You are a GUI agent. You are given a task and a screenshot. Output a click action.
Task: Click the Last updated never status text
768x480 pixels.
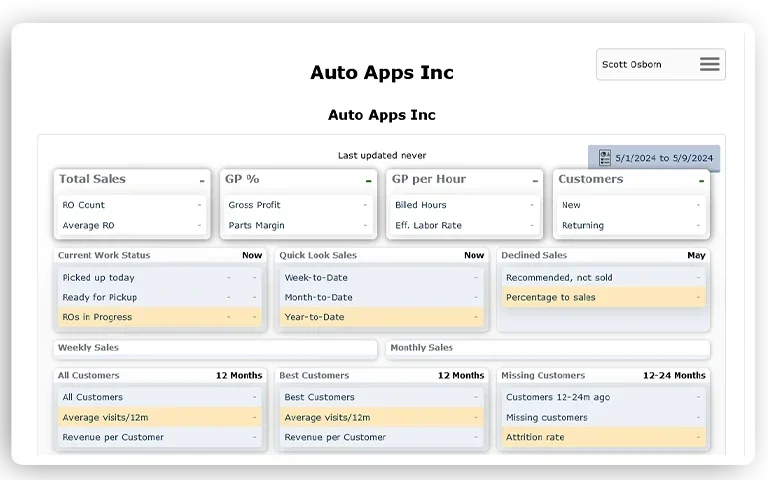pos(382,155)
